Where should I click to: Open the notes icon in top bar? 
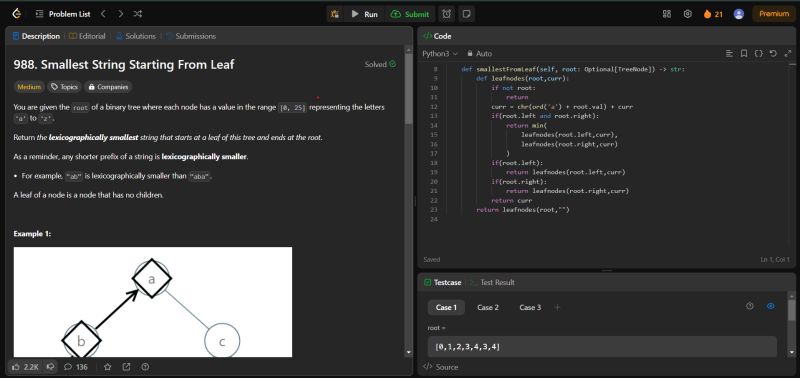click(466, 14)
